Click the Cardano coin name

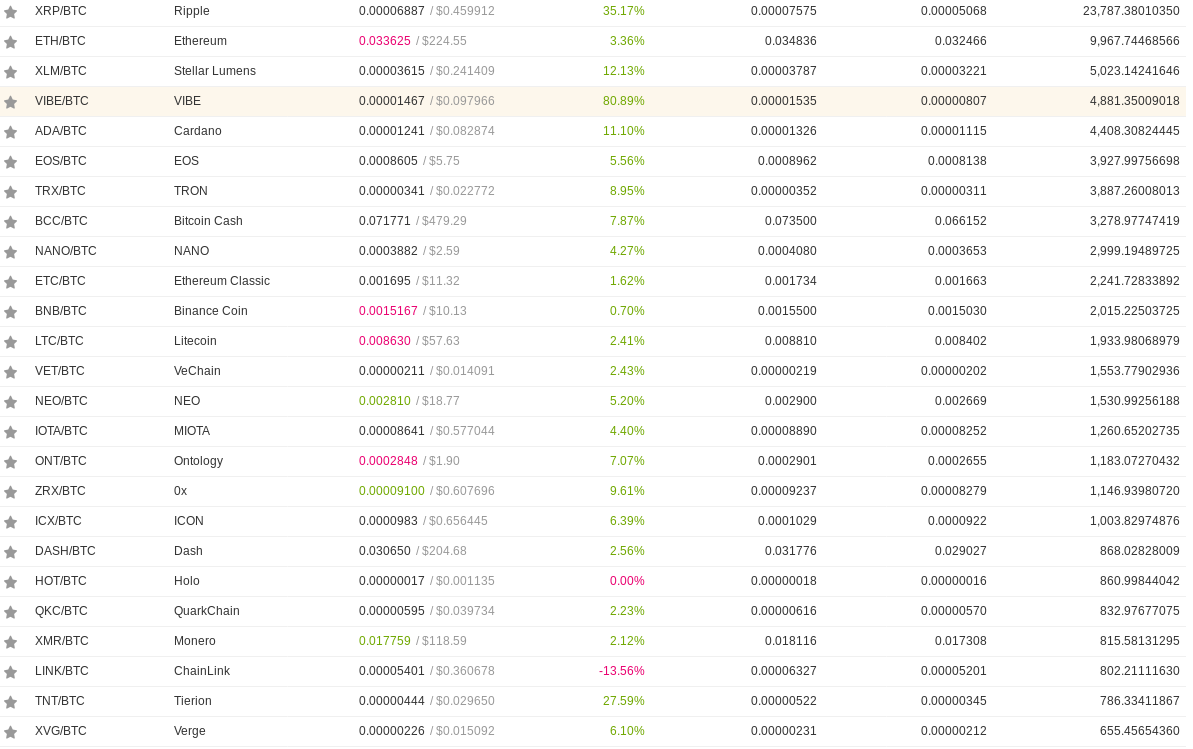[198, 131]
